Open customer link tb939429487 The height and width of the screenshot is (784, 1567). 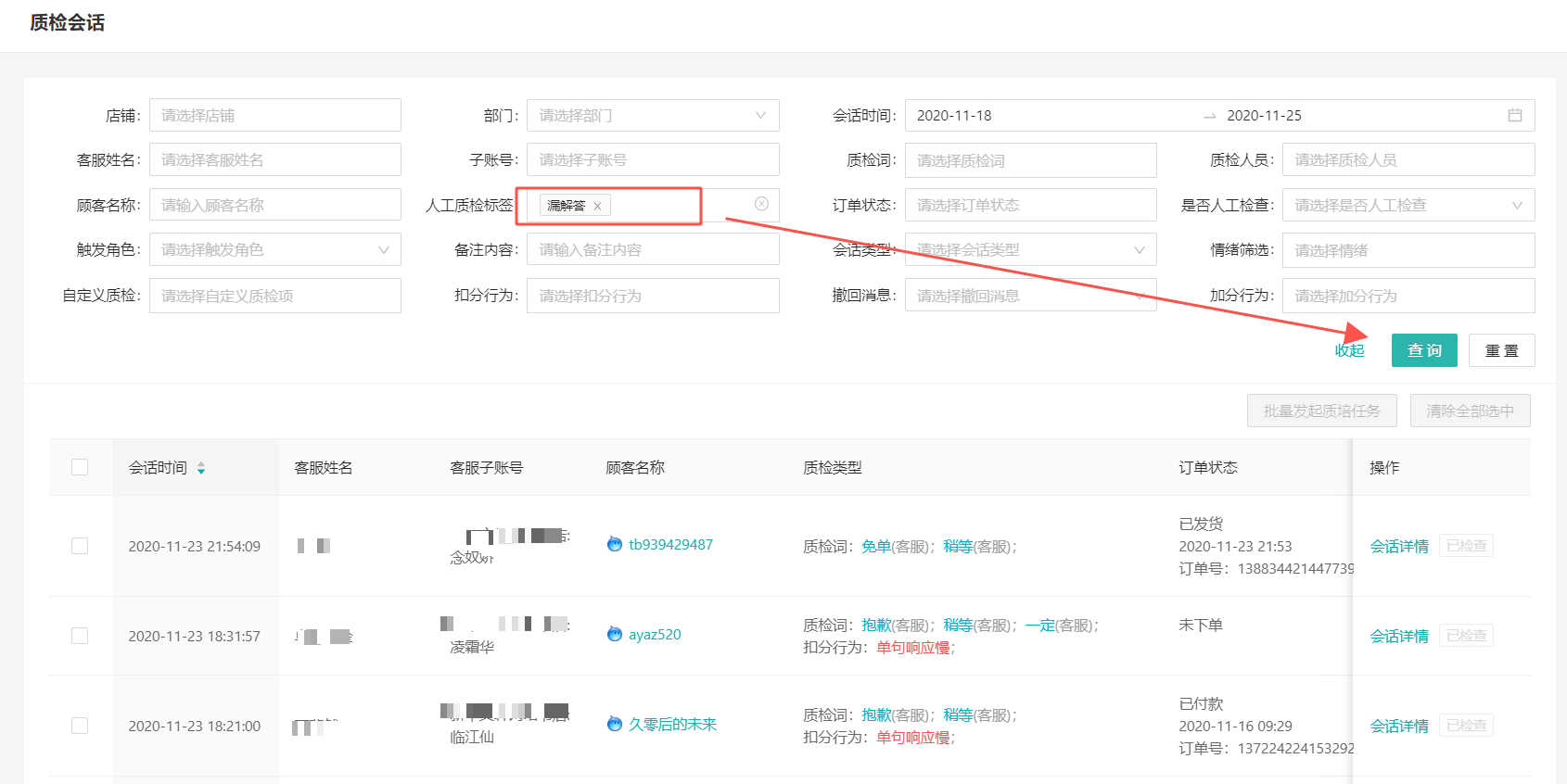pyautogui.click(x=670, y=544)
